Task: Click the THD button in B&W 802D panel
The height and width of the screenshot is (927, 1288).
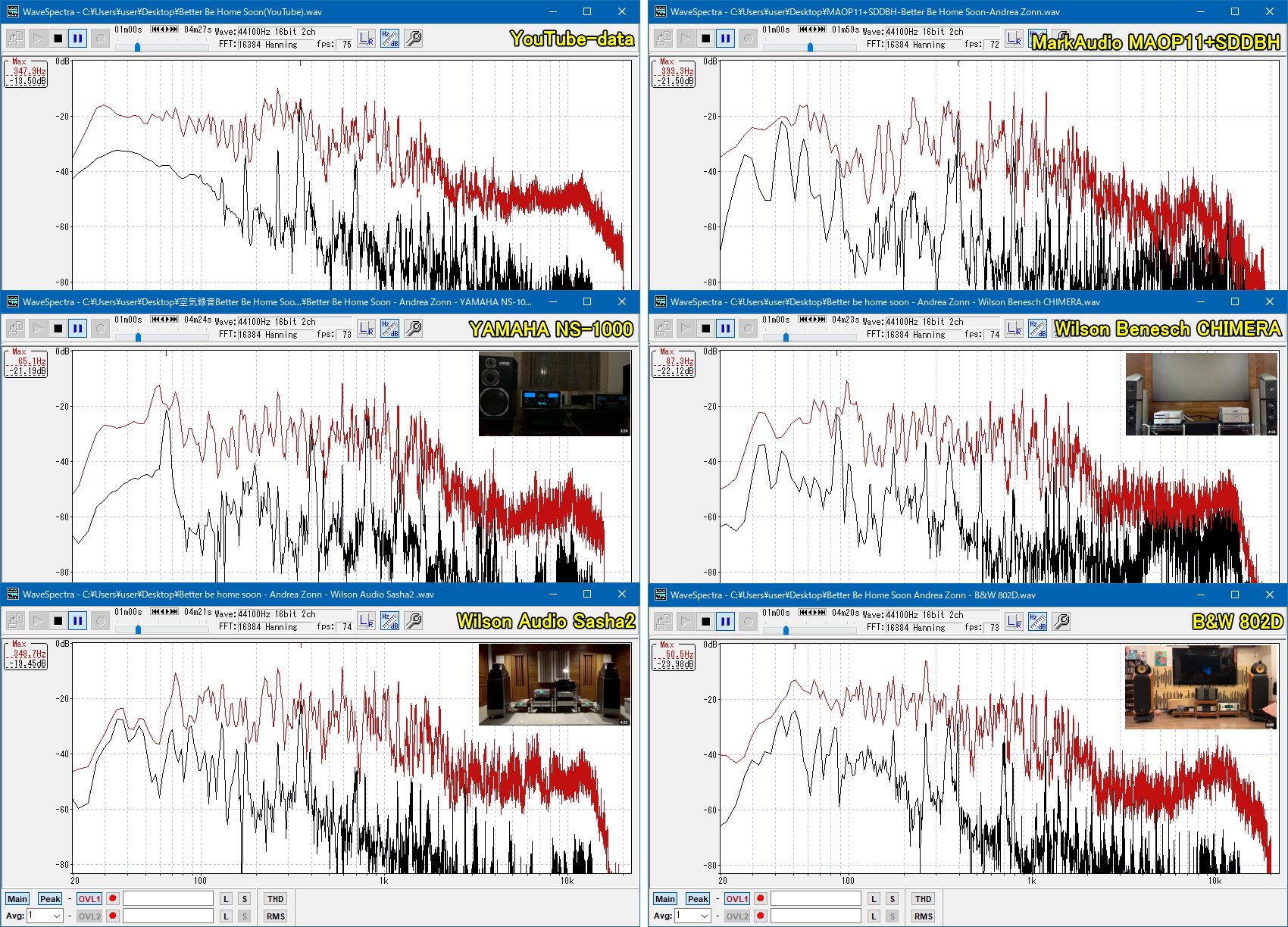Action: click(923, 899)
